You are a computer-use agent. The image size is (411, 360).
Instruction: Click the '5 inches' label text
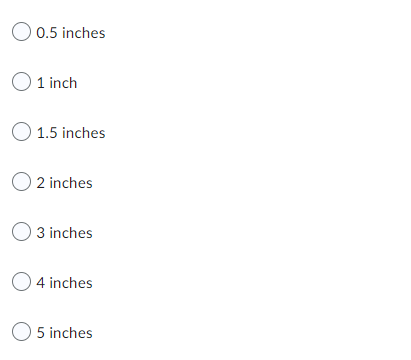[x=64, y=333]
